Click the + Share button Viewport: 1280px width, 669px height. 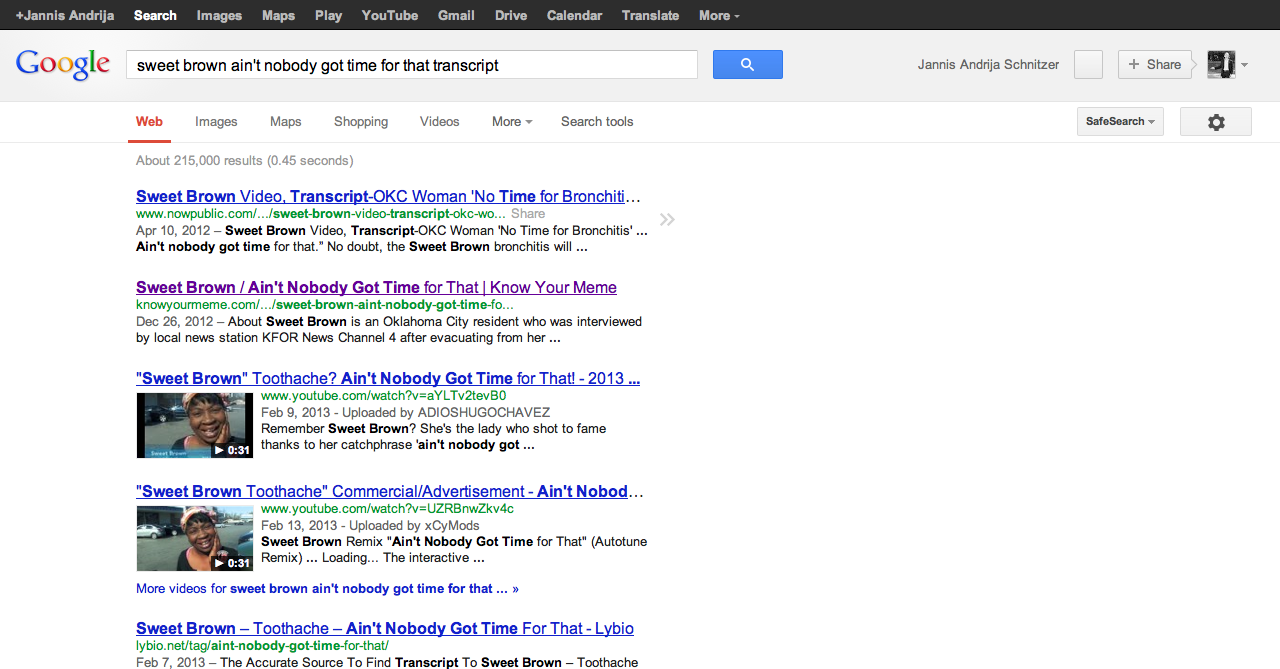click(1155, 64)
